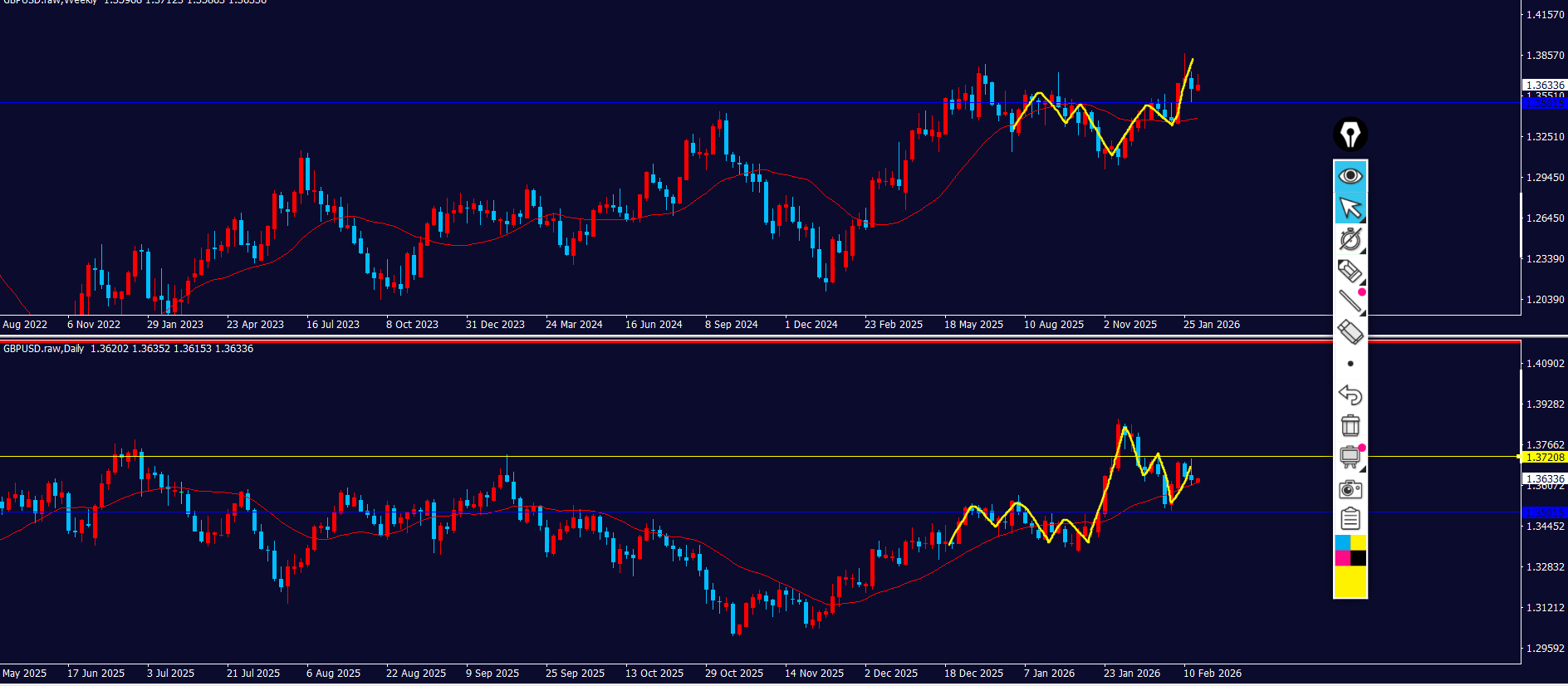This screenshot has height=686, width=1568.
Task: Take a screenshot with camera icon
Action: (1350, 488)
